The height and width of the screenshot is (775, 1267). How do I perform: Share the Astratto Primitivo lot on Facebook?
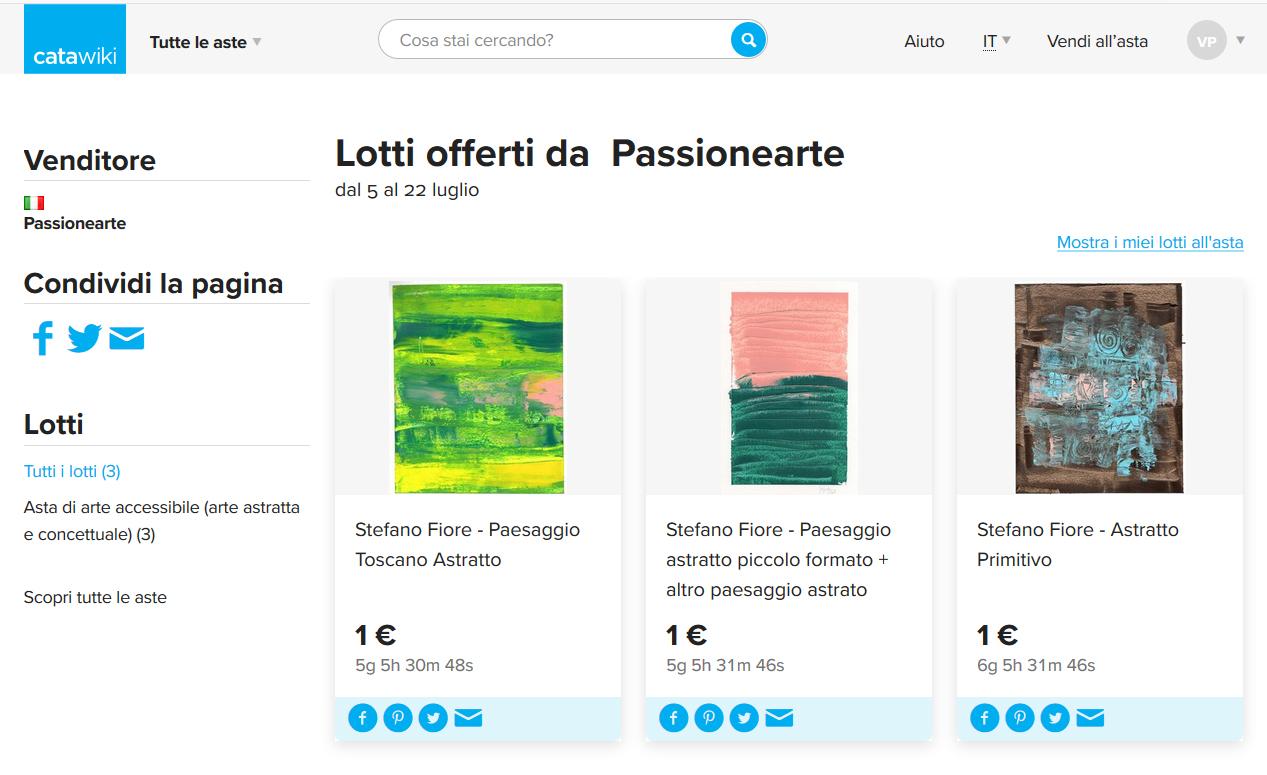pos(984,717)
